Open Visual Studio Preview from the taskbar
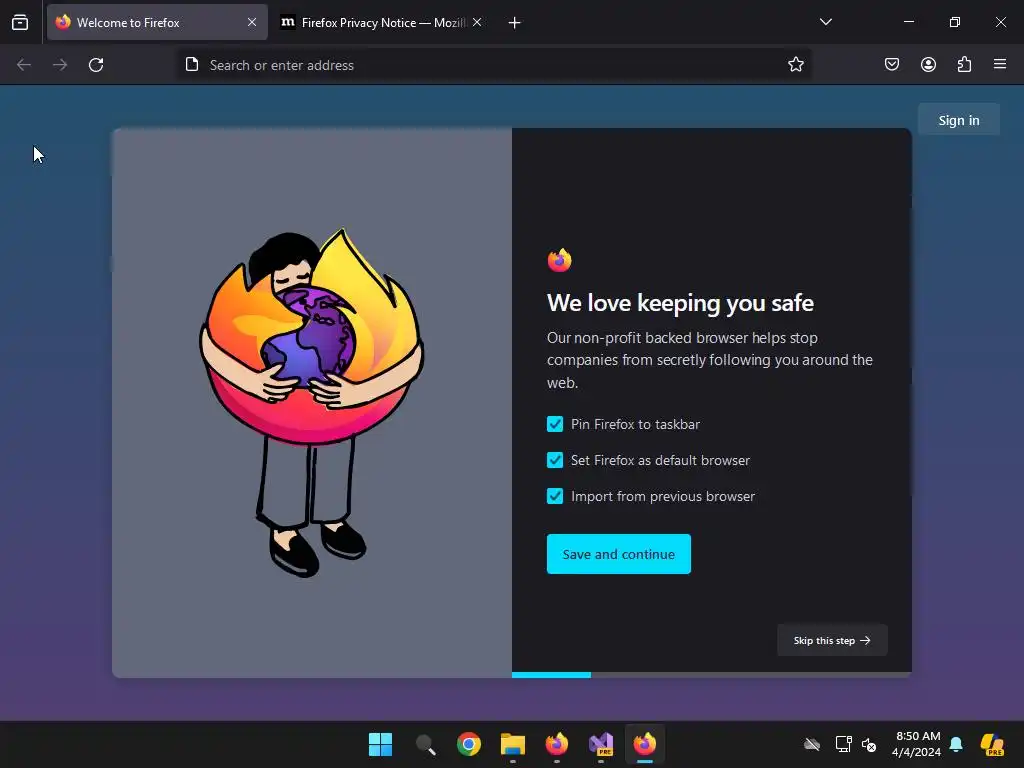The height and width of the screenshot is (768, 1024). click(x=601, y=744)
